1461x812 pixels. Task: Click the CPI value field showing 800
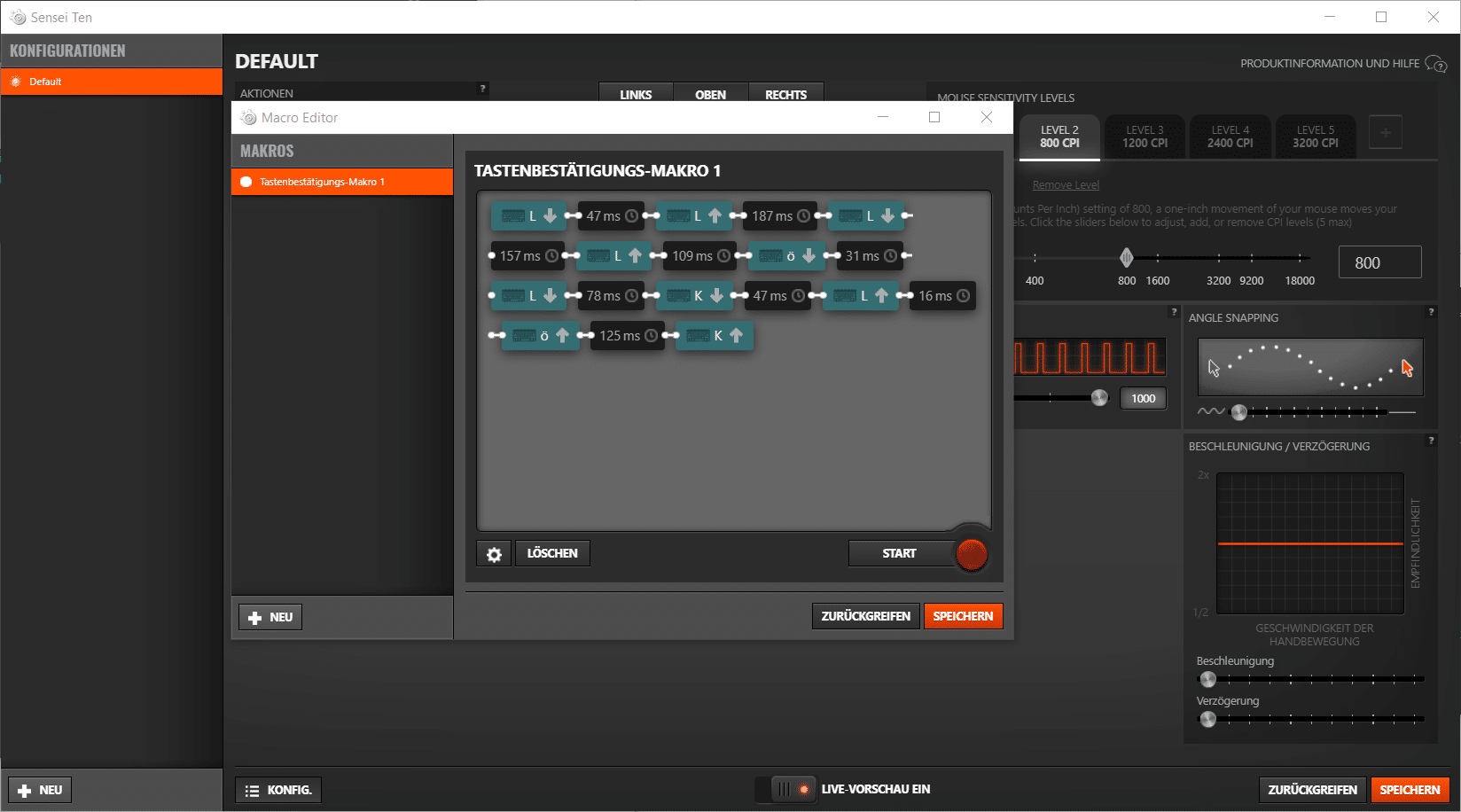point(1379,262)
